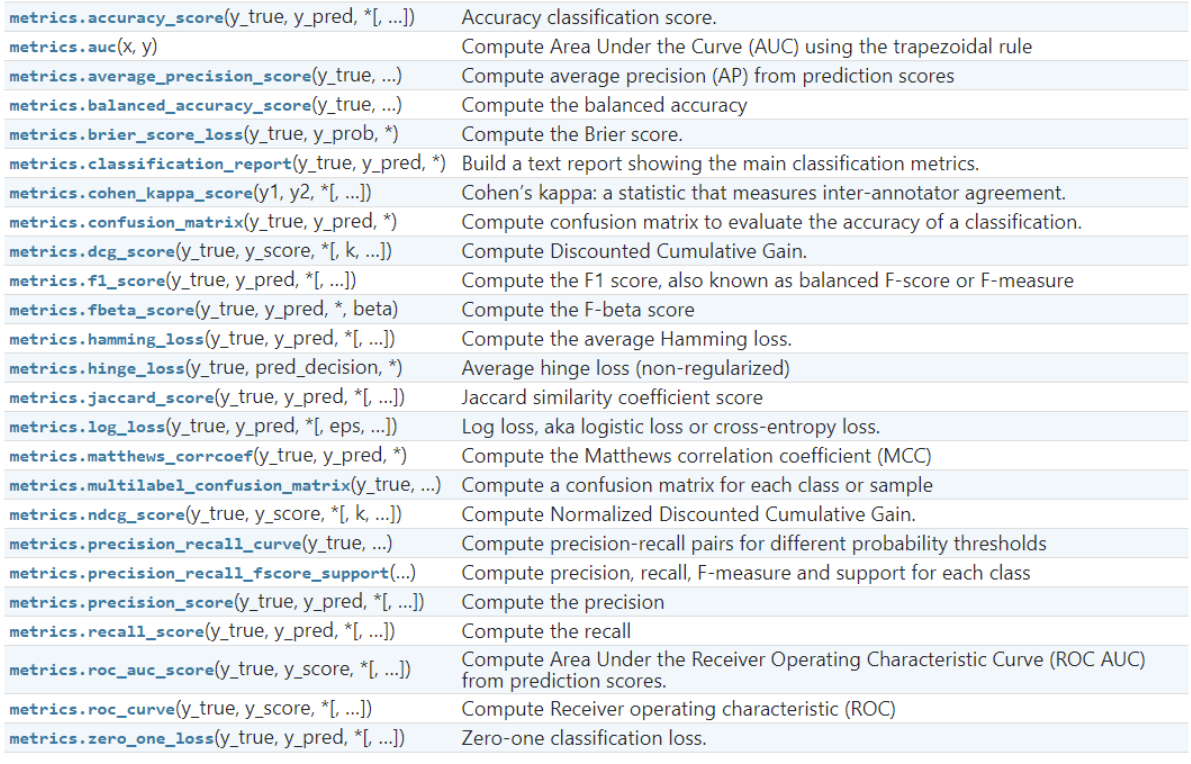This screenshot has width=1191, height=764.
Task: Click 'Compute Normalized Discounted Cumulative Gain.' text
Action: [688, 515]
